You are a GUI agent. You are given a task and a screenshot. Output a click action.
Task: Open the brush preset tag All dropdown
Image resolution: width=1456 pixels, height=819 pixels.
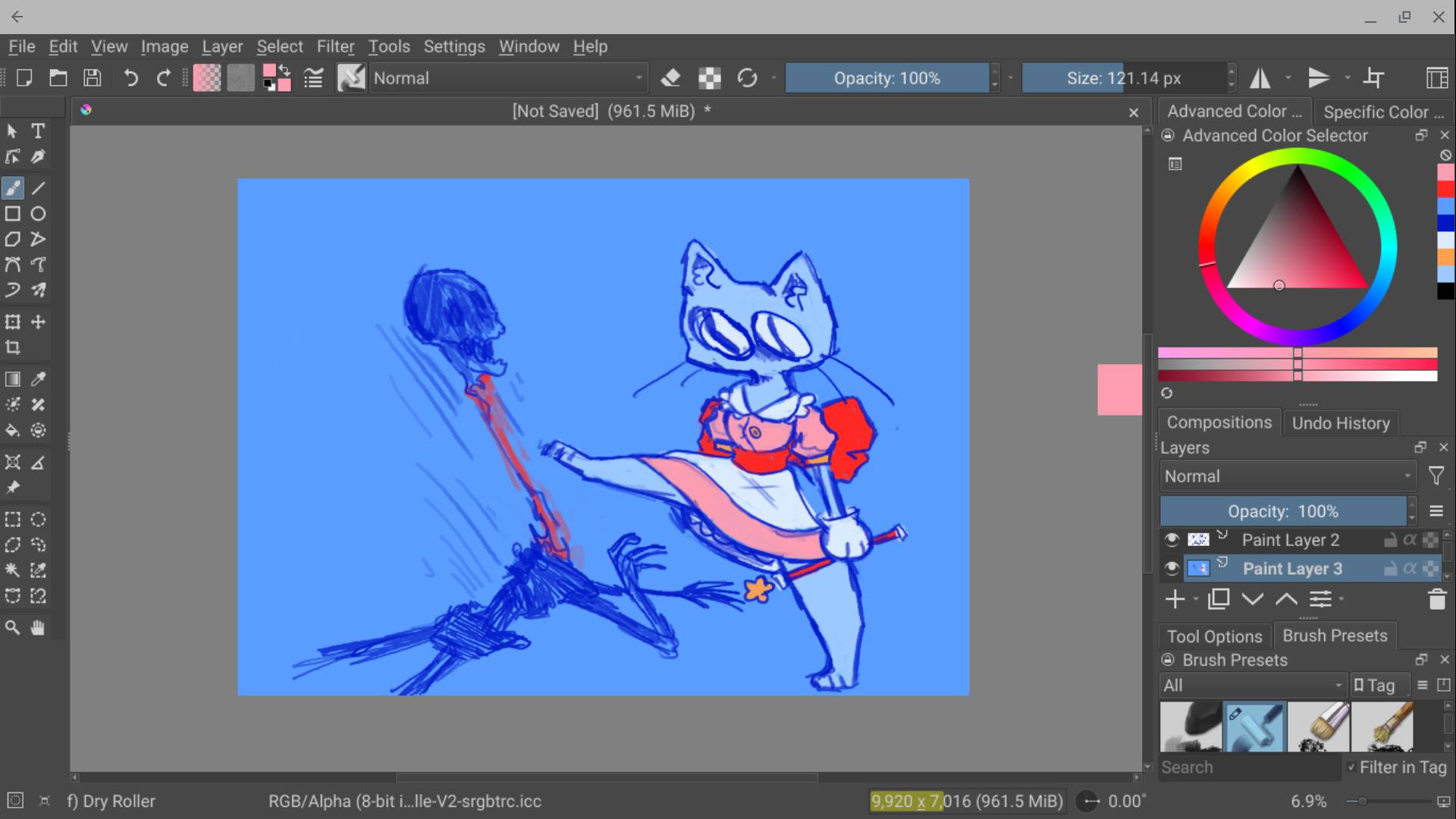point(1253,686)
